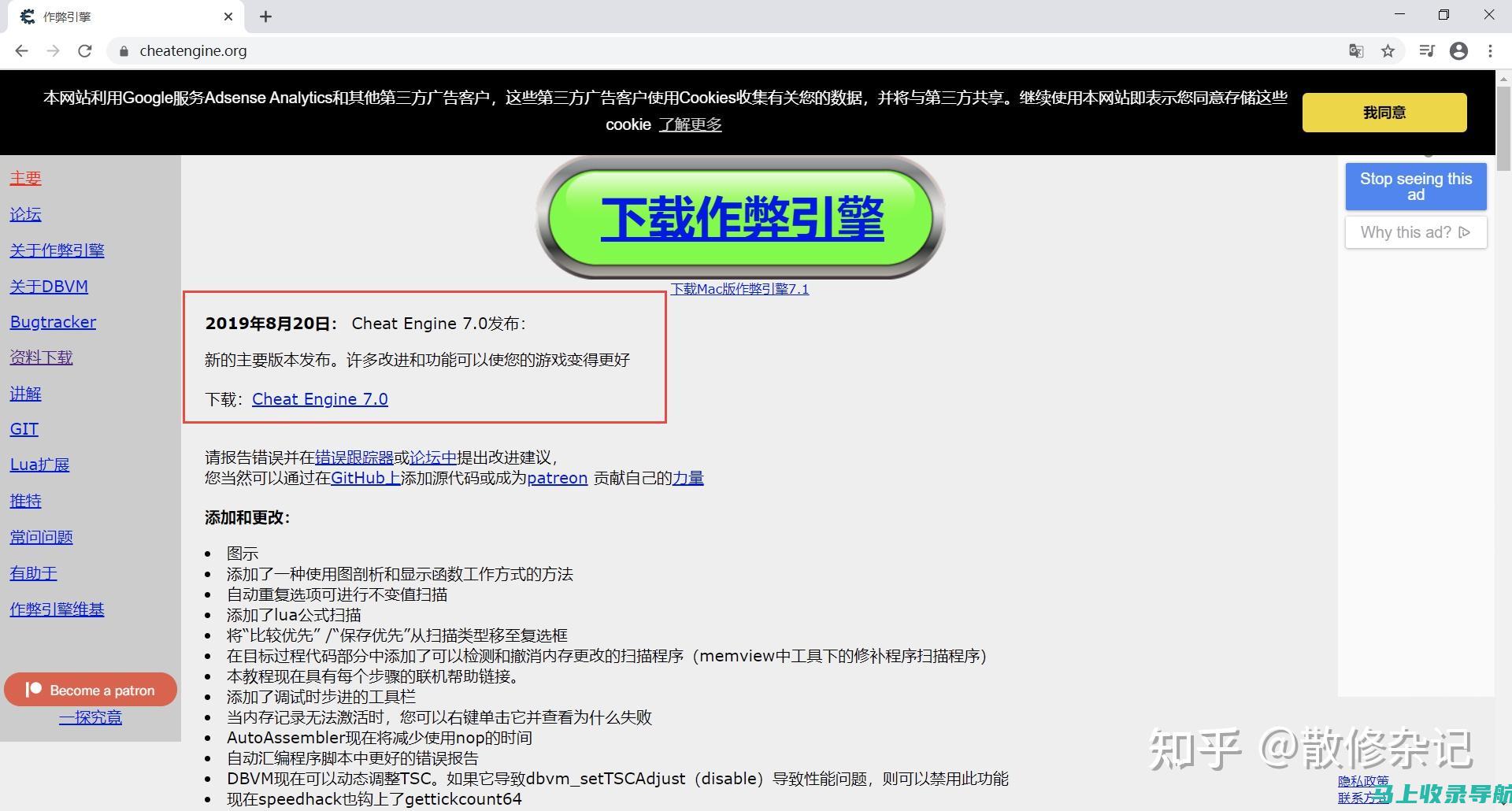This screenshot has width=1512, height=811.
Task: Open the 力量 link
Action: coord(688,478)
